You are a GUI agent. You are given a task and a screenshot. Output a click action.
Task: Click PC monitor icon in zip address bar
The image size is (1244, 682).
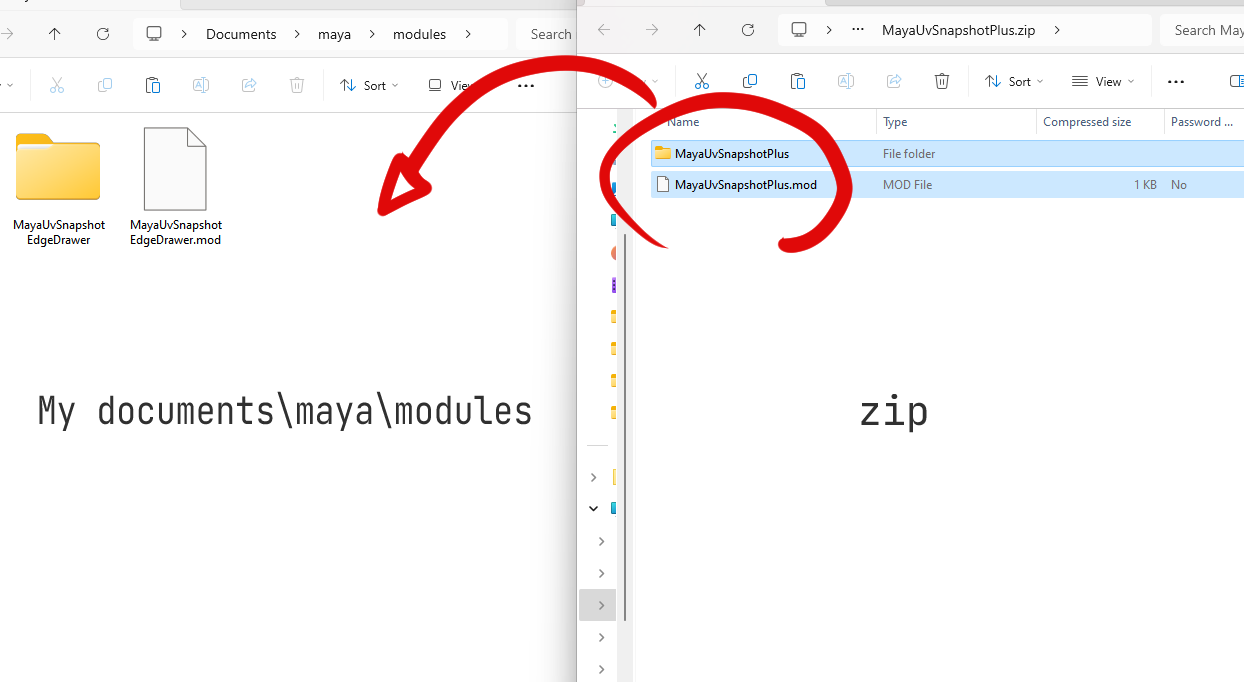point(799,30)
